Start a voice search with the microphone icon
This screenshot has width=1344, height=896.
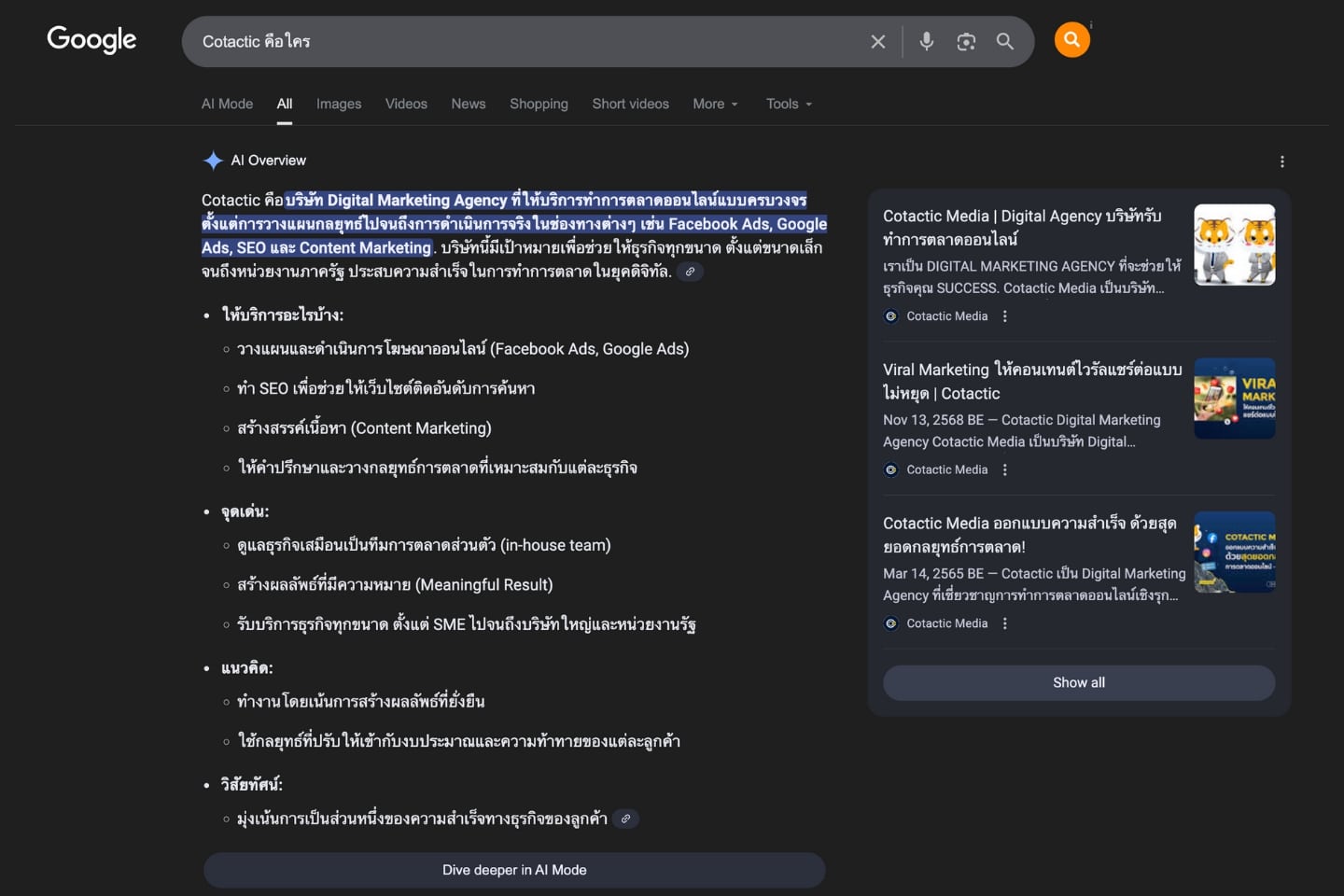[926, 41]
